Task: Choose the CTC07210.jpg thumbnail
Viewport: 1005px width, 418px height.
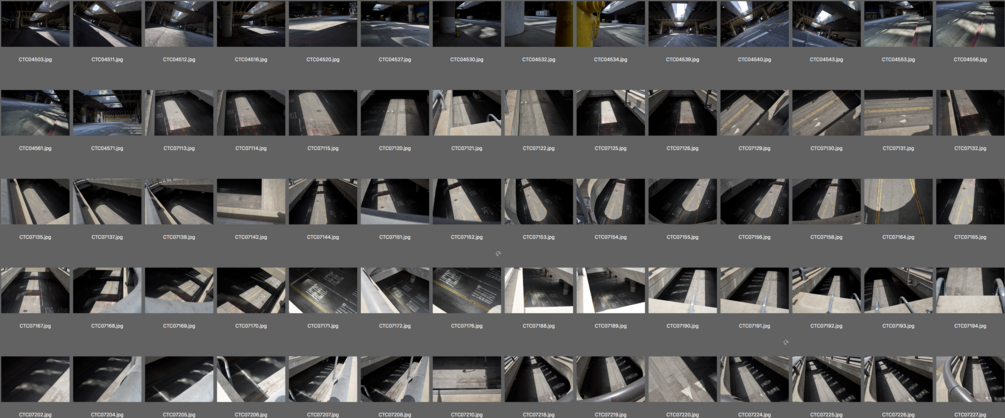Action: (467, 379)
